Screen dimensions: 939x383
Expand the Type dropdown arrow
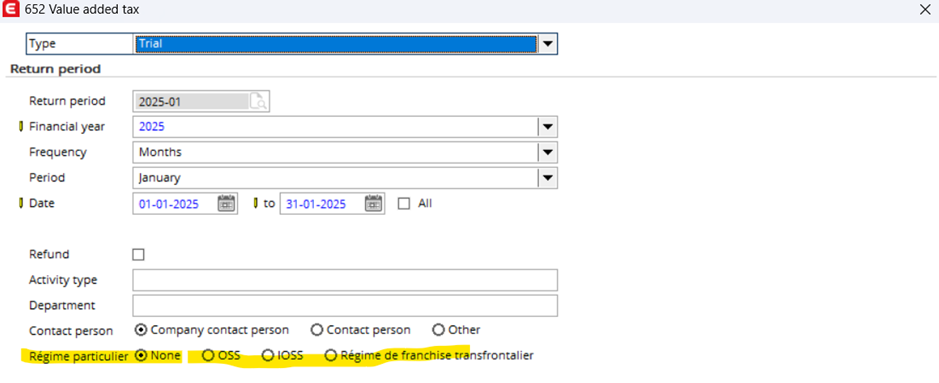pos(547,44)
